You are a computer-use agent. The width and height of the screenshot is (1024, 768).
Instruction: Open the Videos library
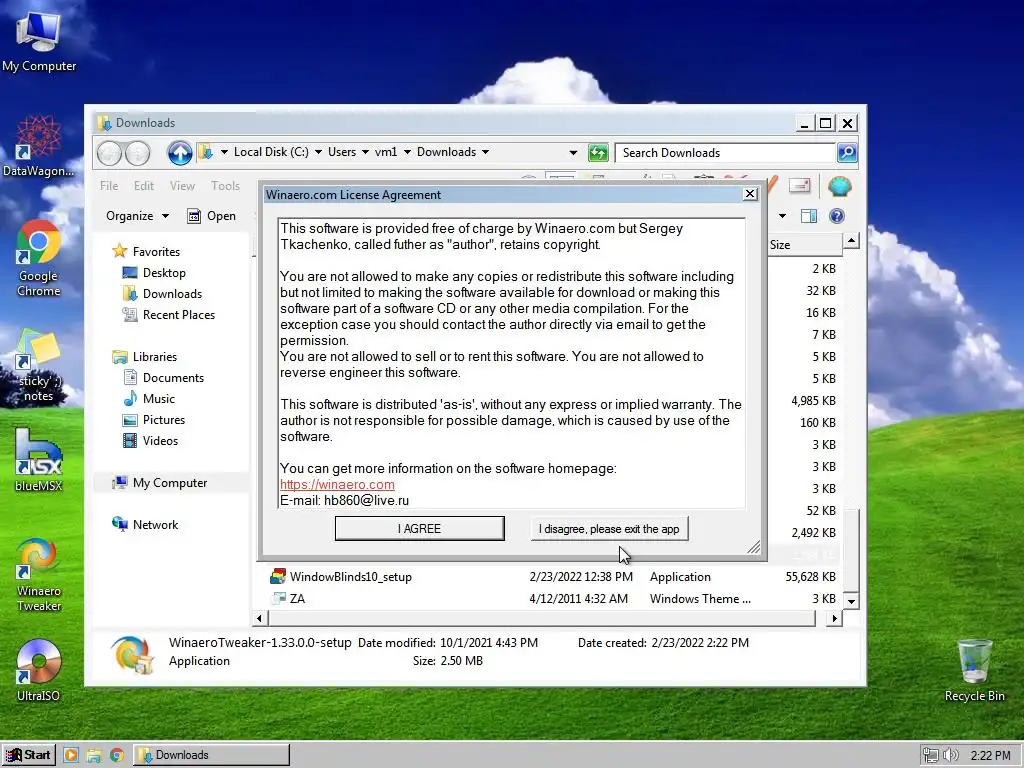click(x=151, y=440)
